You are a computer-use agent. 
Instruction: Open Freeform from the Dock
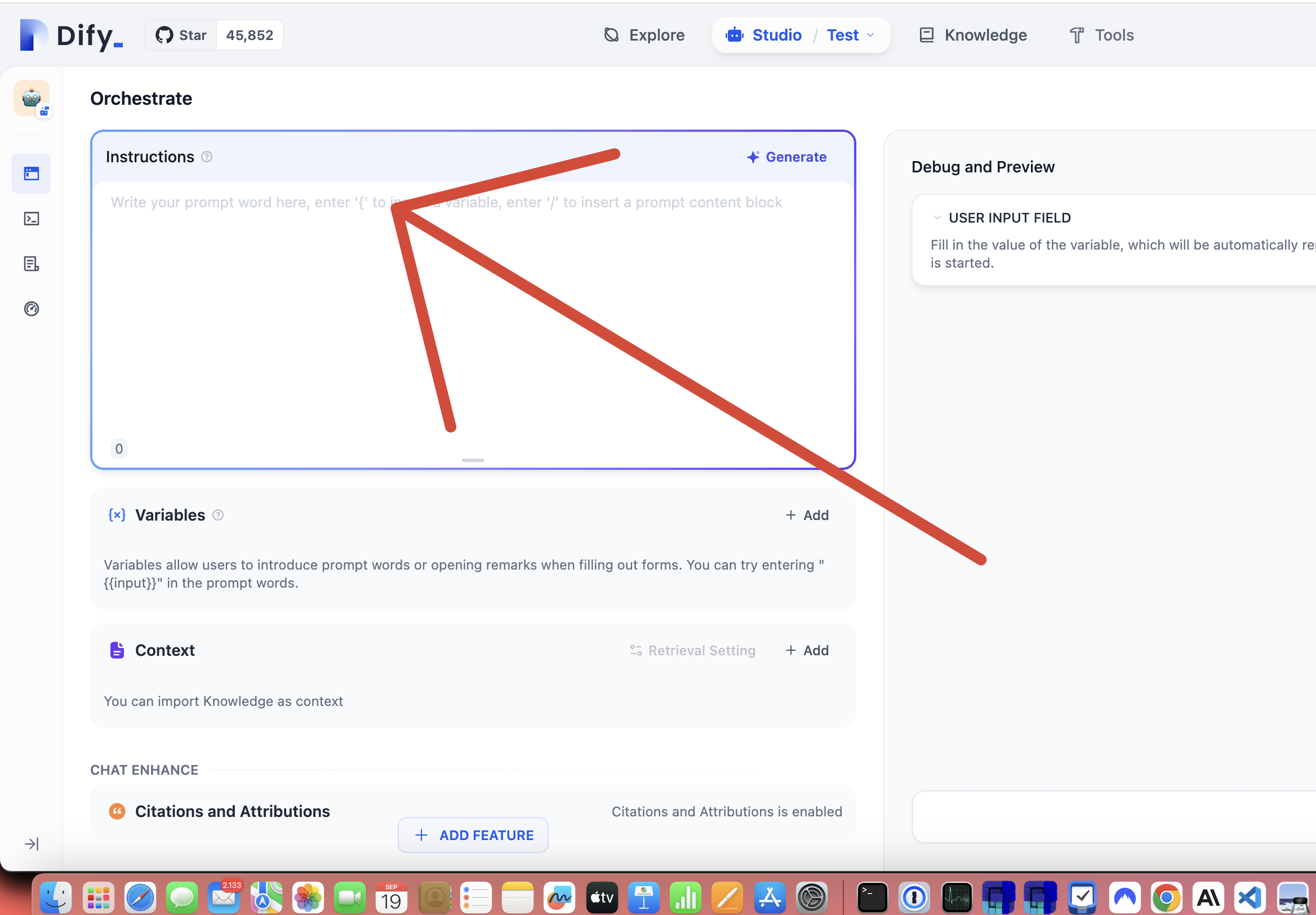pos(559,897)
